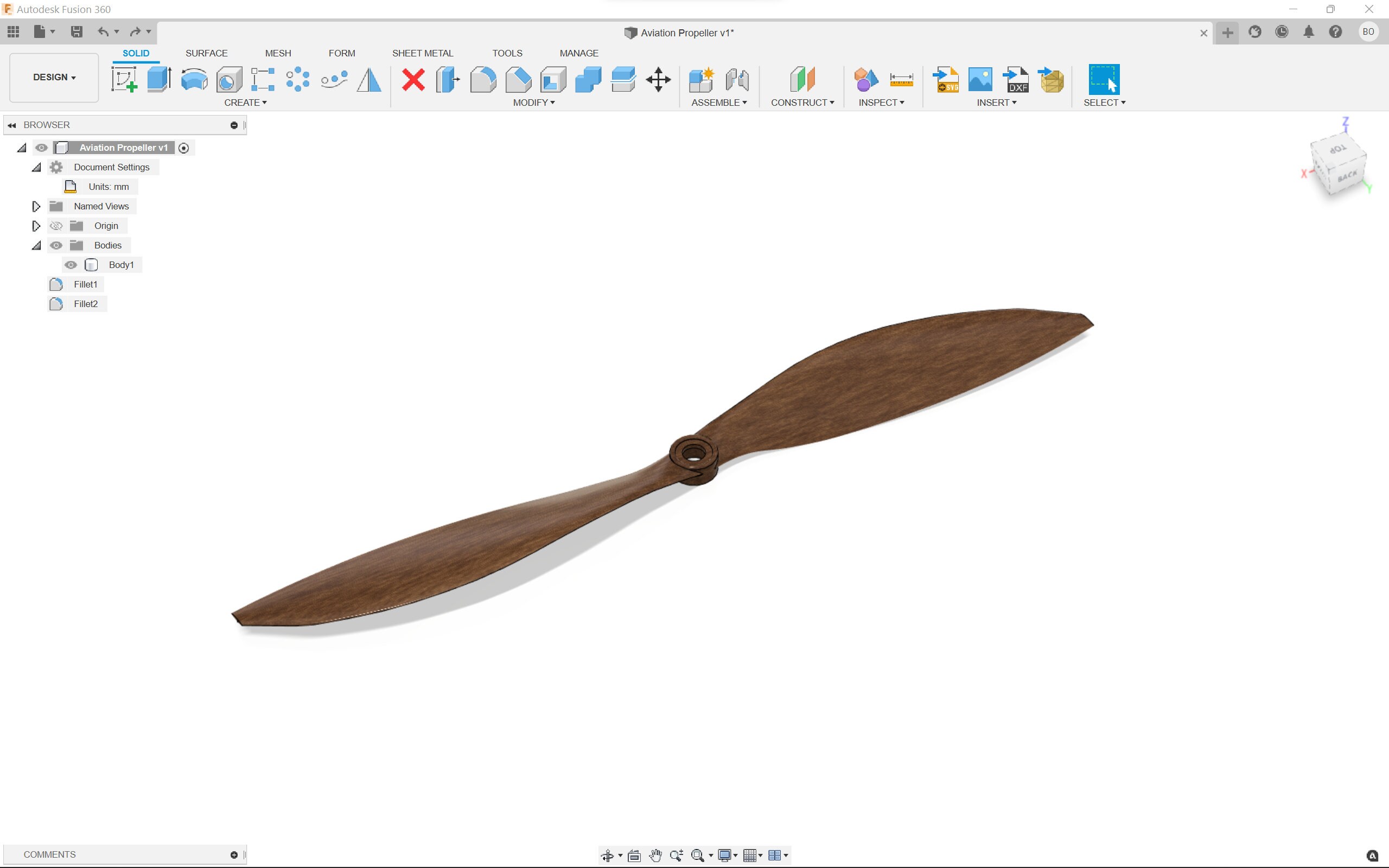Hide Body1 in the browser
Screen dimensions: 1389x868
click(x=71, y=265)
